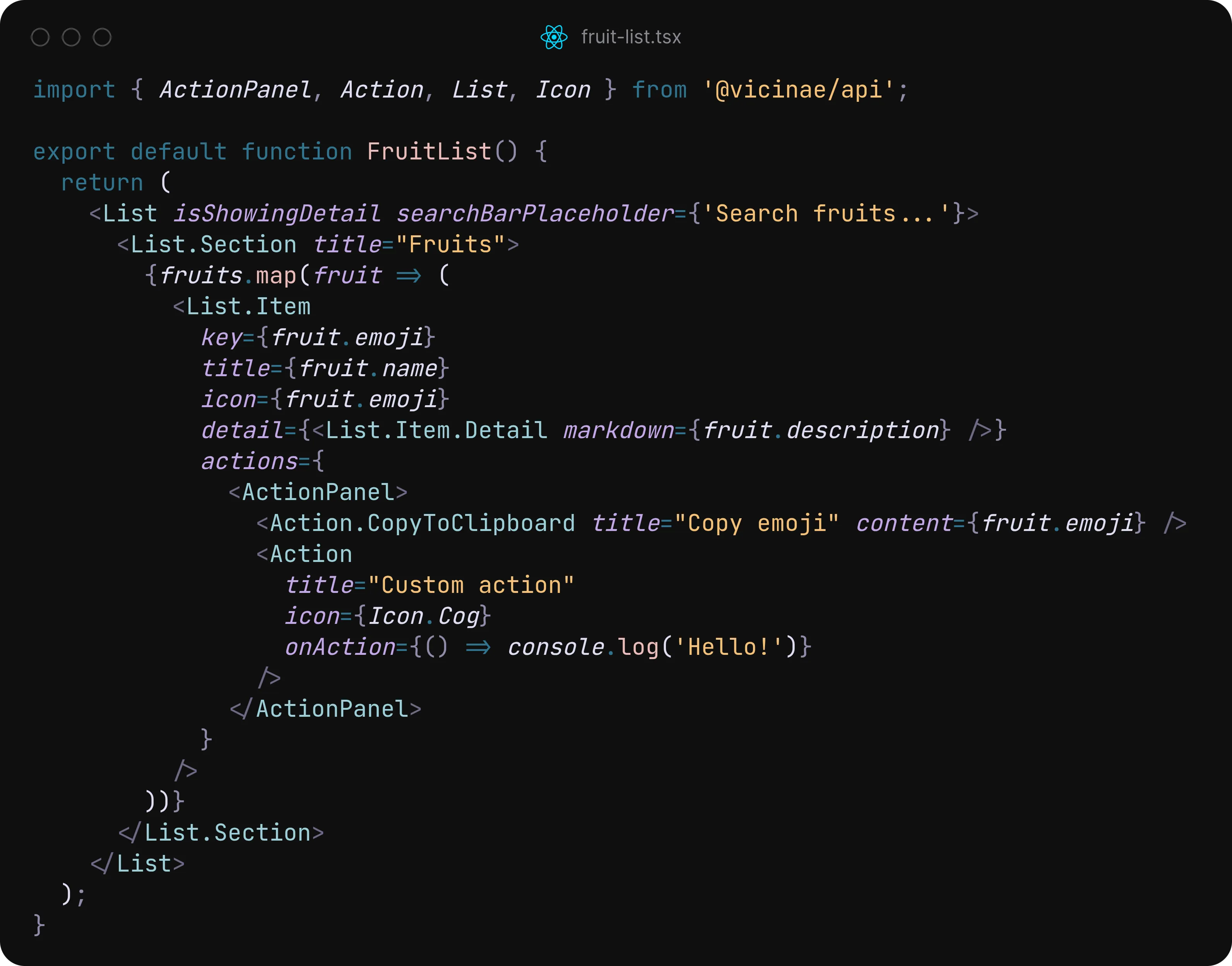Click the arrow symbol after the fruit parameter
Viewport: 1232px width, 966px height.
point(409,276)
